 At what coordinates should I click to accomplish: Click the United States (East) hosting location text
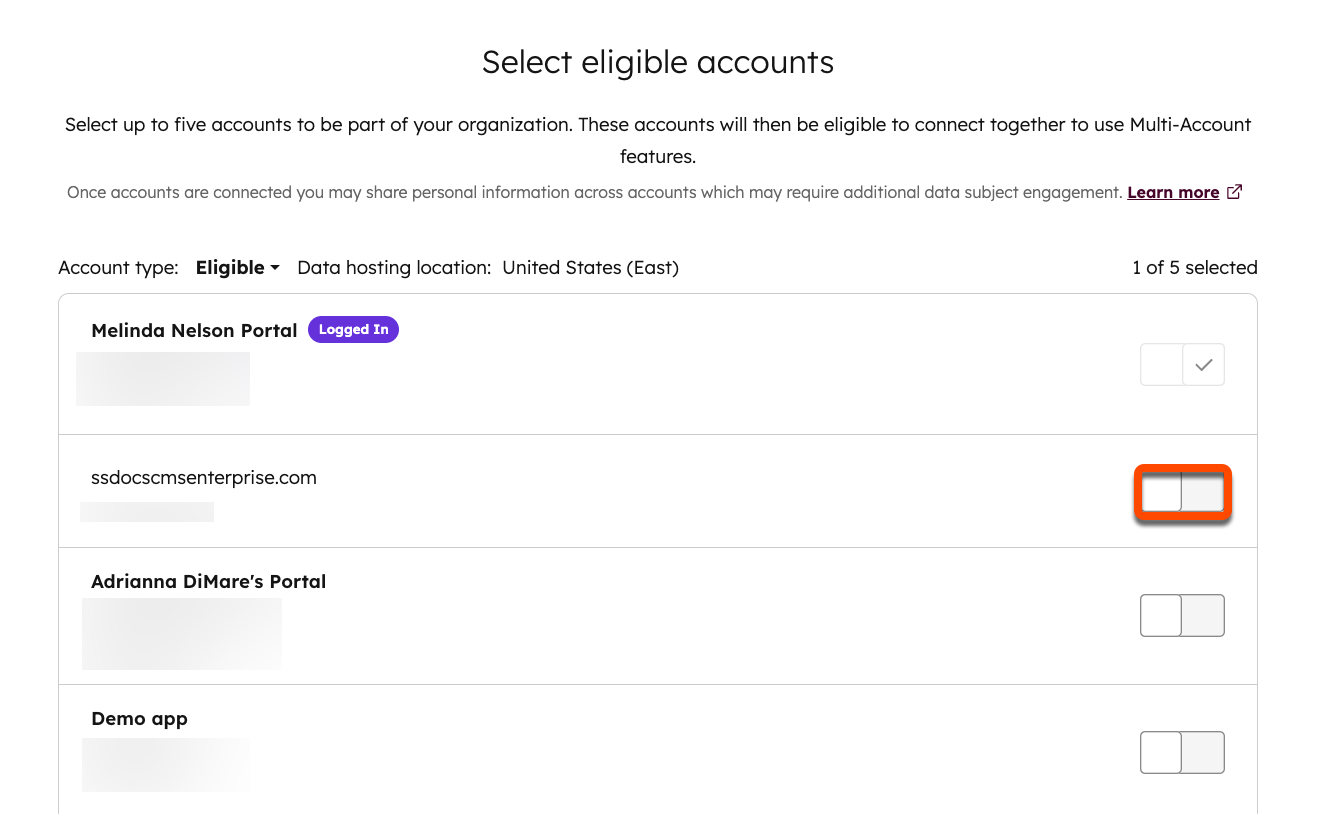tap(590, 267)
